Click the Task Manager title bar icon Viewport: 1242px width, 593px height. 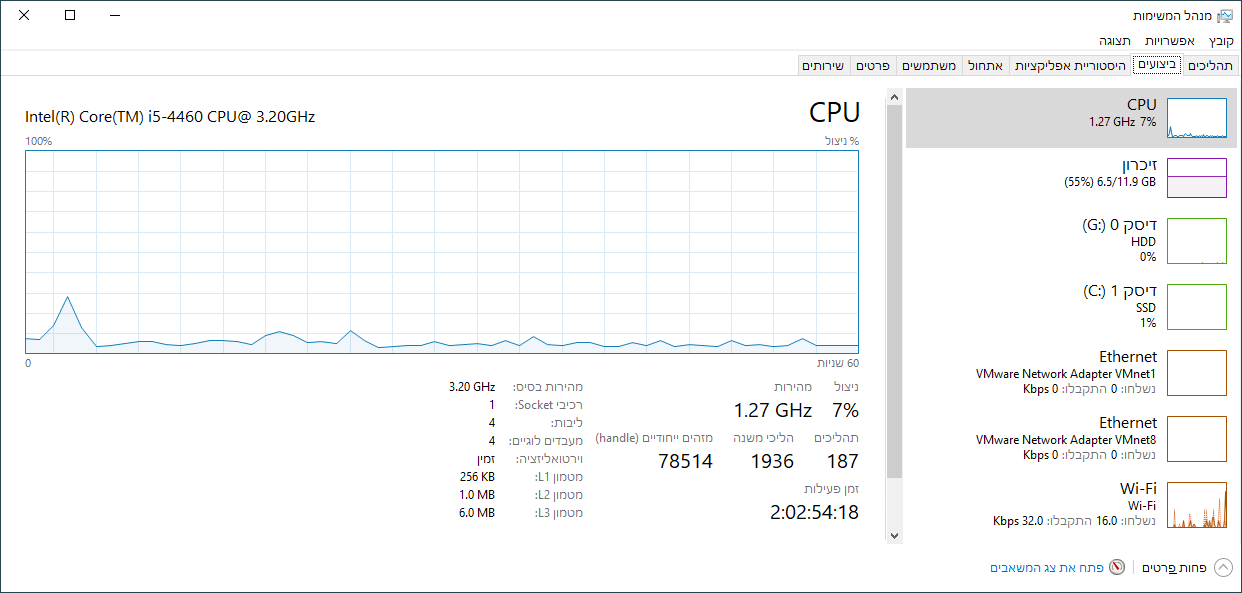1225,16
